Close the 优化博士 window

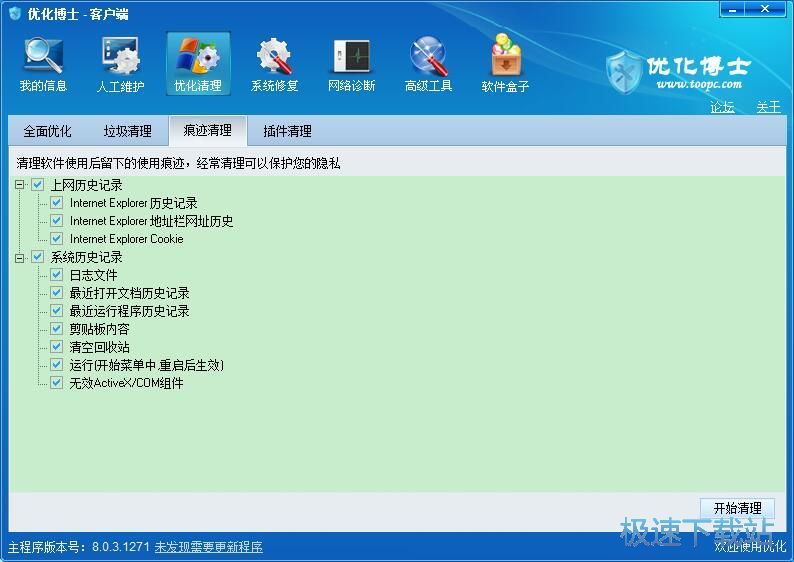tap(765, 10)
